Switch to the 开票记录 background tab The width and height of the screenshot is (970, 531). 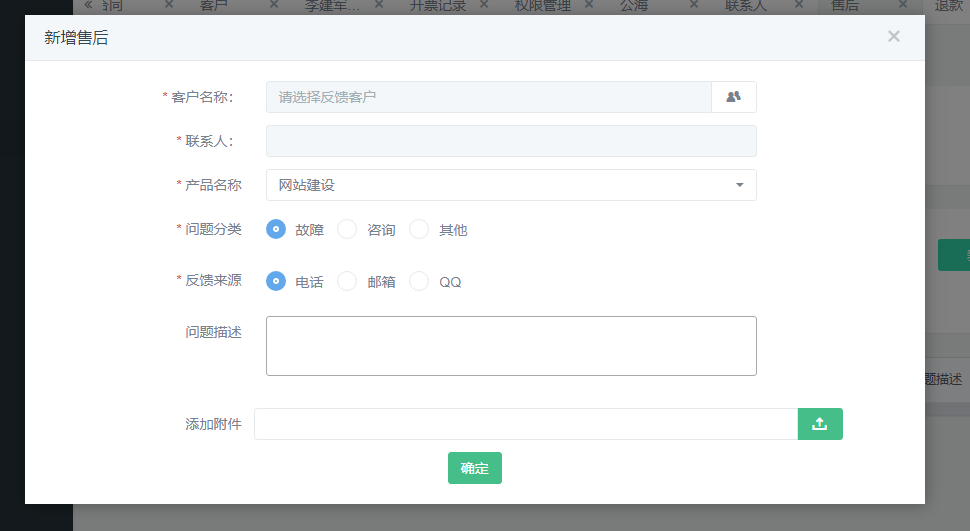(438, 6)
